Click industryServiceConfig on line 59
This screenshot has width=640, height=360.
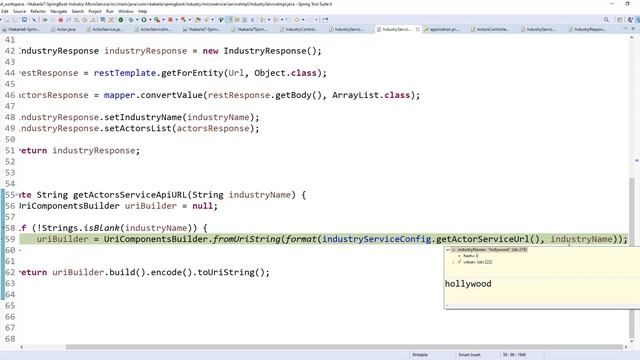point(376,239)
